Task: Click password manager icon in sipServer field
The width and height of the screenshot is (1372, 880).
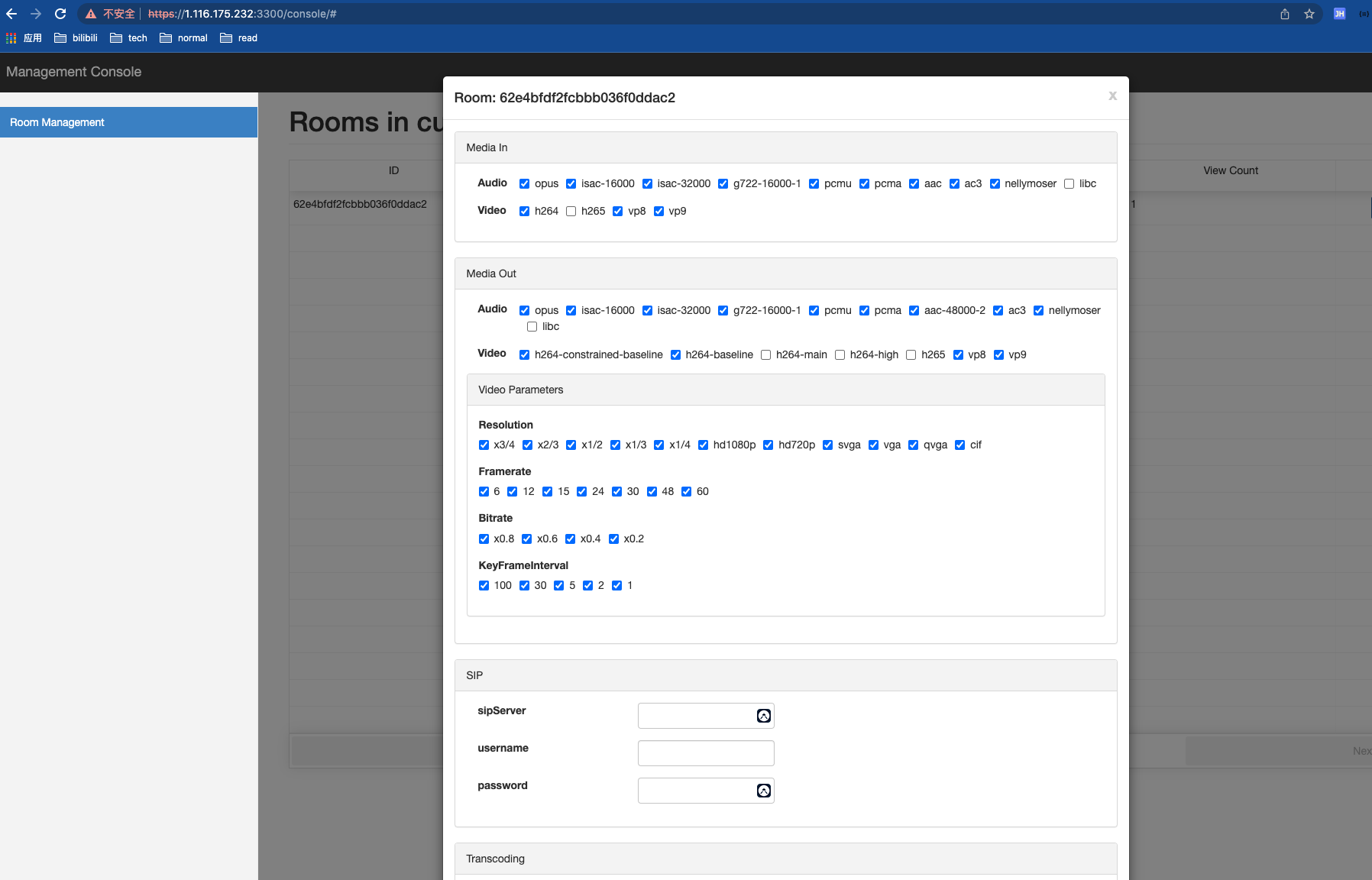Action: tap(763, 716)
